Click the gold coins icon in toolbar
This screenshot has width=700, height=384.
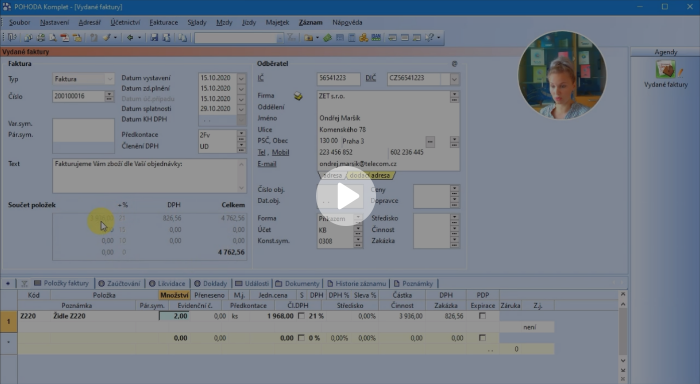point(363,38)
